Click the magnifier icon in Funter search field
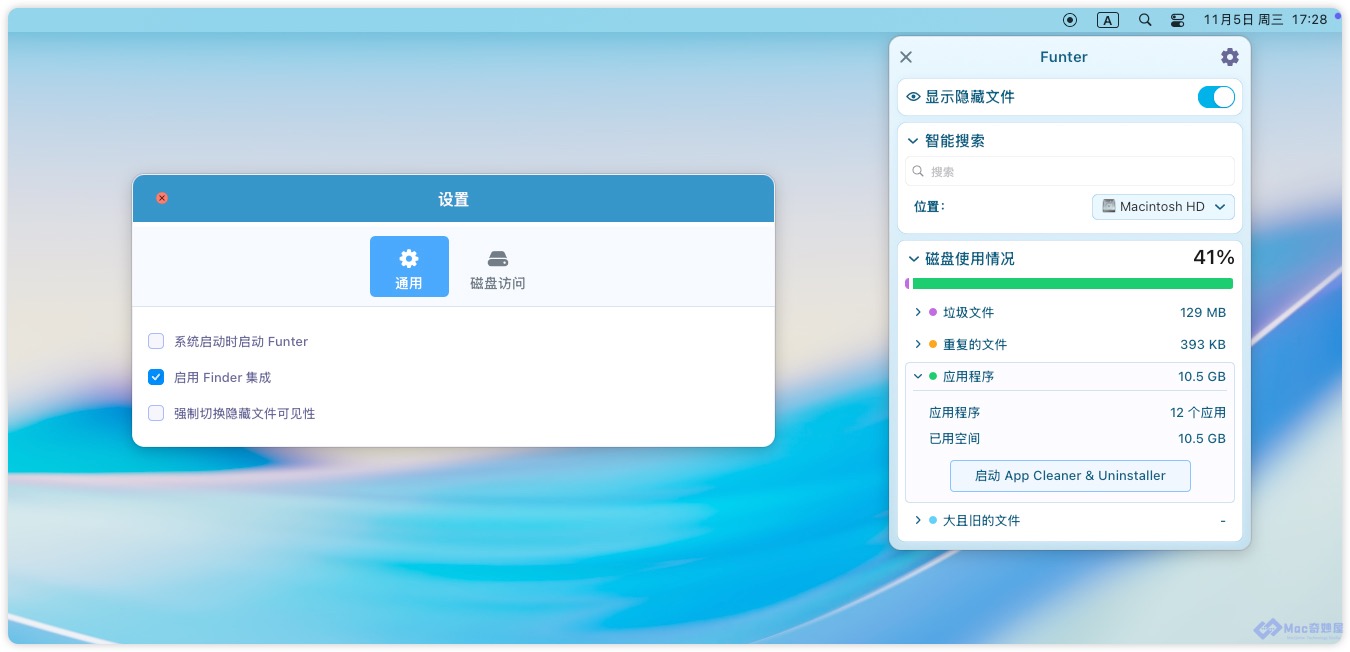The image size is (1350, 652). 917,172
